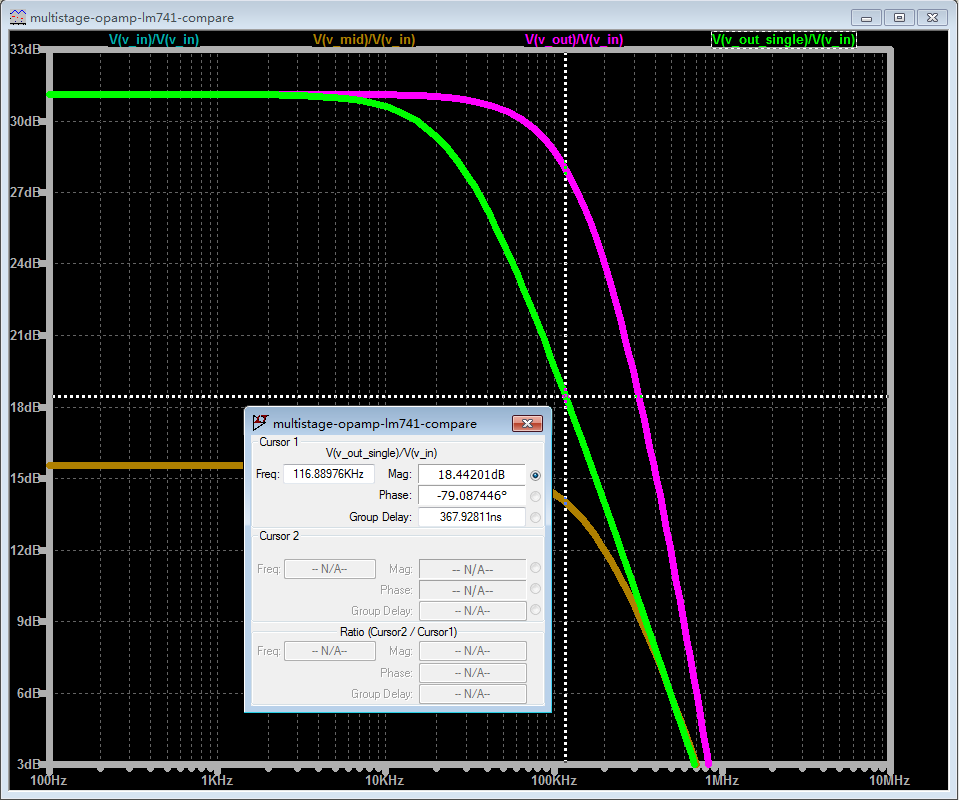Viewport: 960px width, 800px height.
Task: Click the highlighted V(v_out_single)/V(v_in) trace label
Action: tap(783, 40)
